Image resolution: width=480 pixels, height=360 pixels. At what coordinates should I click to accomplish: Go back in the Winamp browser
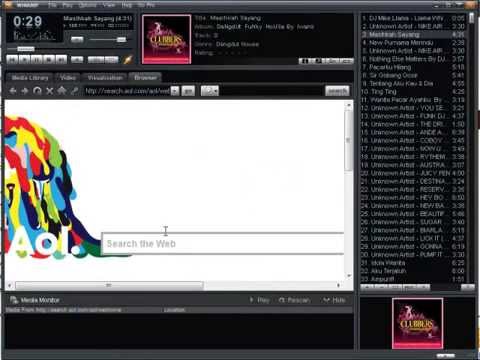13,91
